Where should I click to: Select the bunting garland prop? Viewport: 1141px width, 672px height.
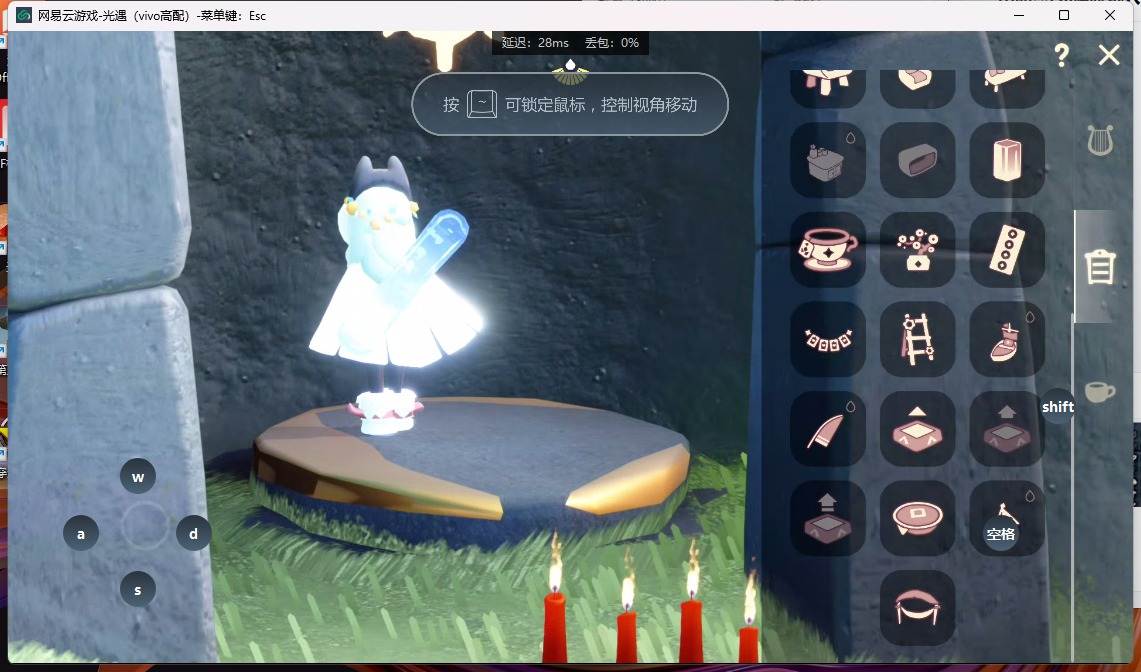tap(827, 339)
